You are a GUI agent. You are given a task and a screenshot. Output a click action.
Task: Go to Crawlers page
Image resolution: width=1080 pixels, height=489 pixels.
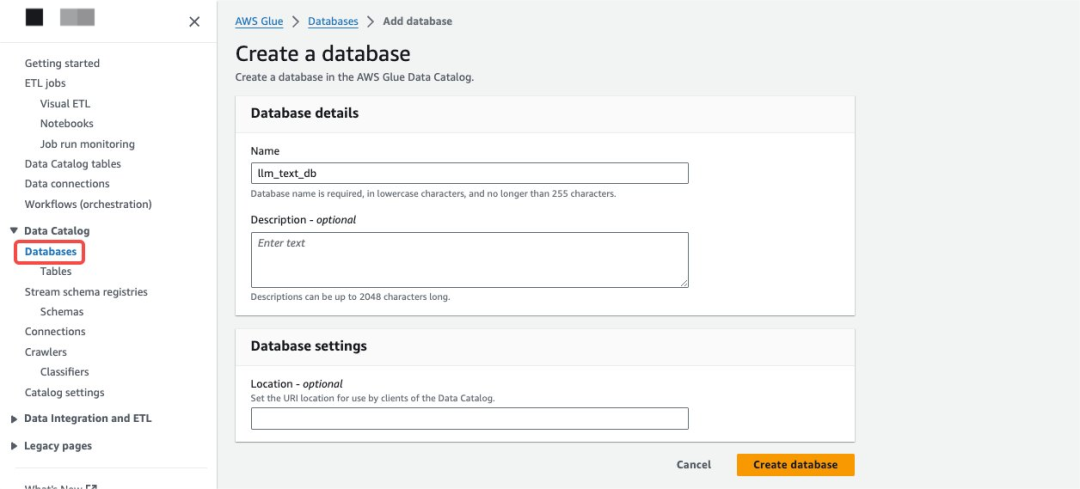coord(46,352)
